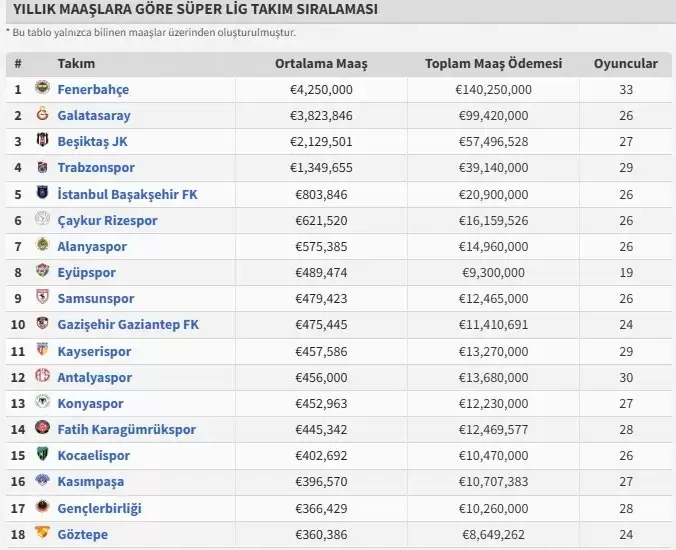Click the Göztepe club logo icon
This screenshot has height=550, width=676.
(43, 534)
